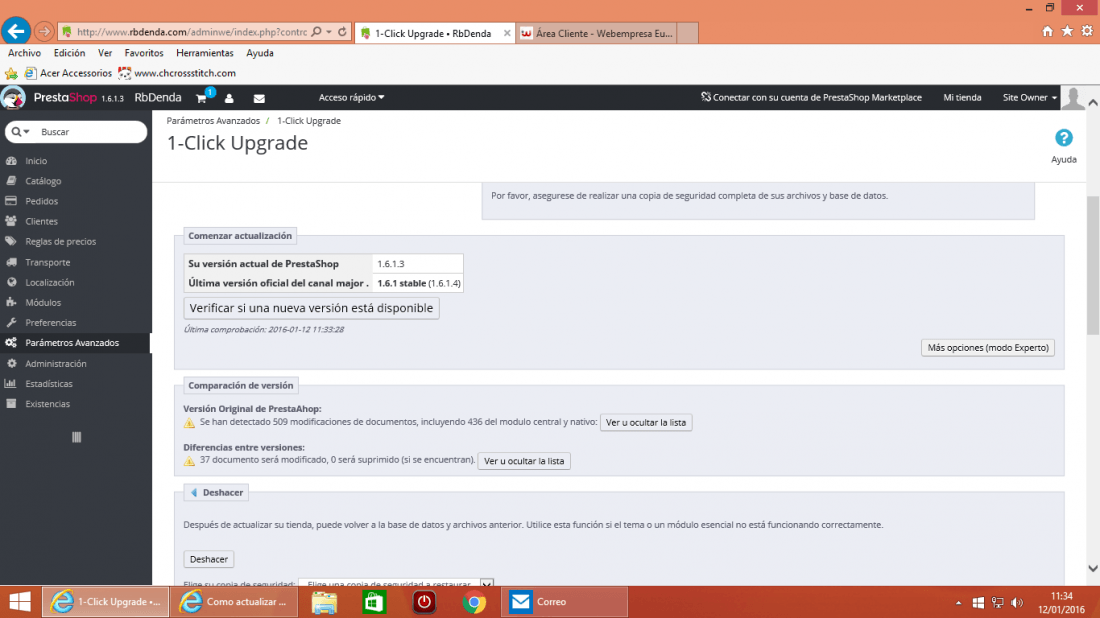Image resolution: width=1100 pixels, height=618 pixels.
Task: Click the network tray icon
Action: tap(997, 603)
